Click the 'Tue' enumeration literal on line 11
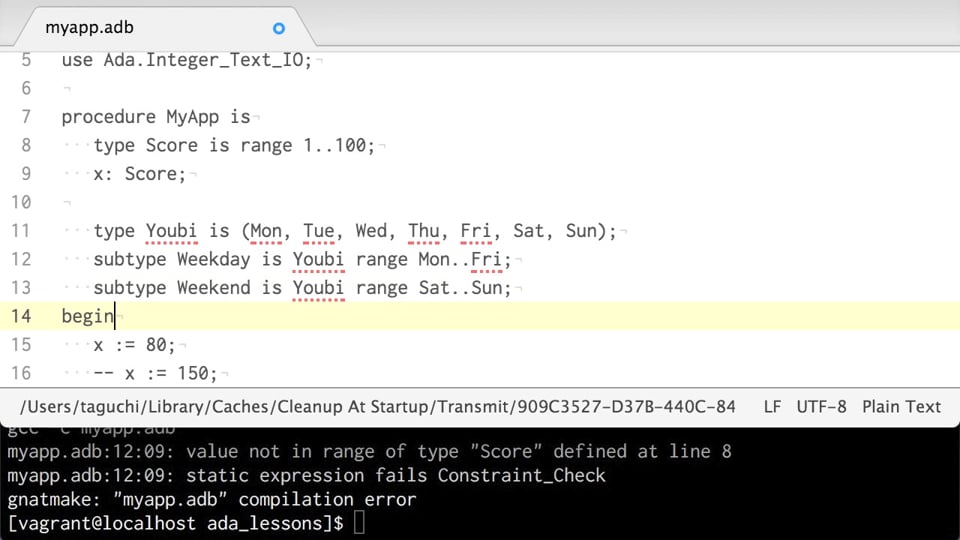 click(x=319, y=231)
